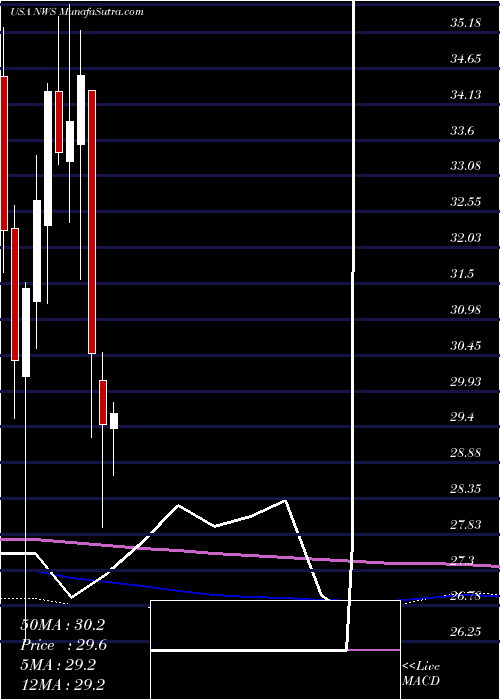The image size is (500, 700).
Task: Click the 30.45 price axis label
Action: [x=465, y=346]
